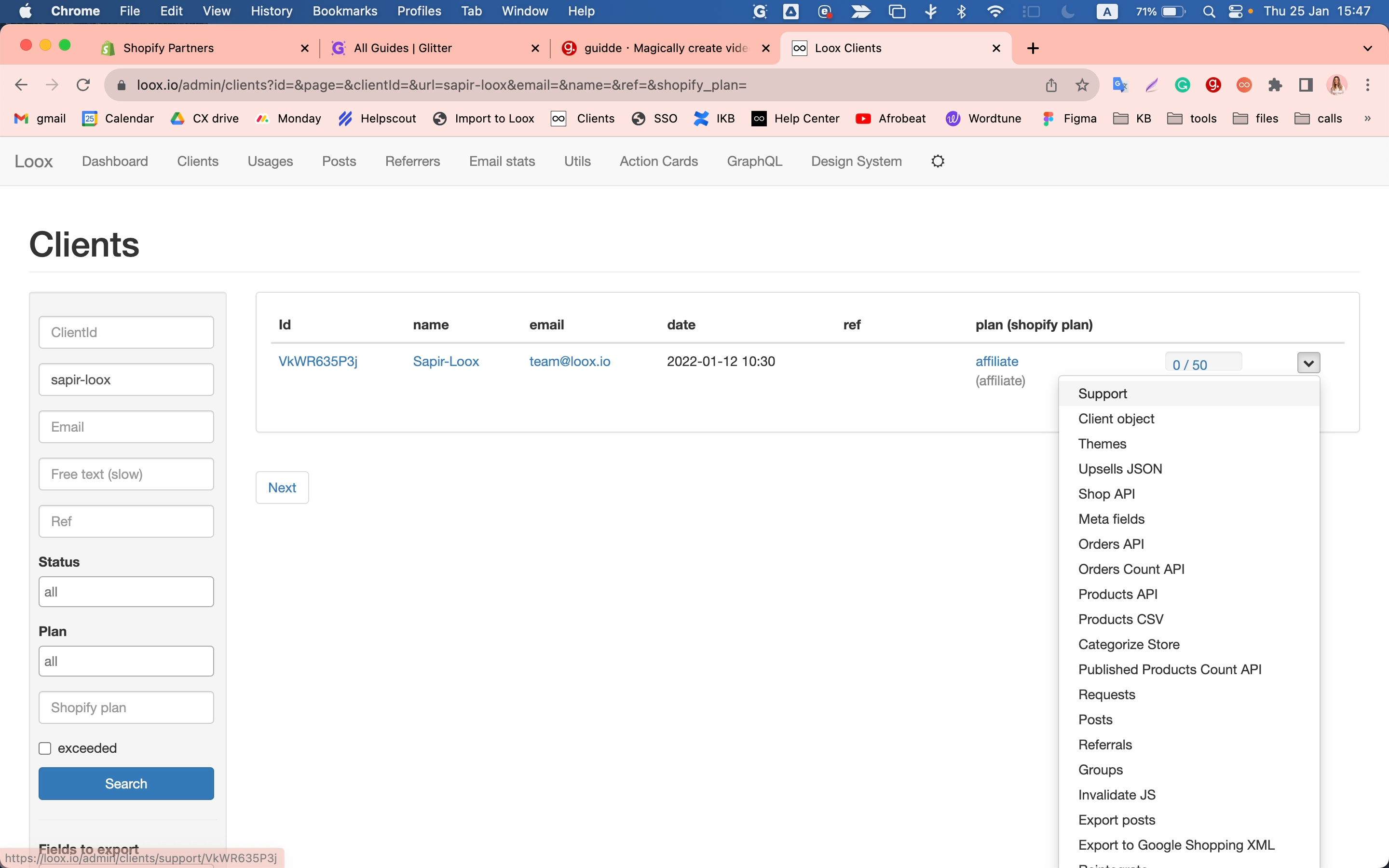The image size is (1389, 868).
Task: Collapse the client row actions dropdown arrow
Action: coord(1308,363)
